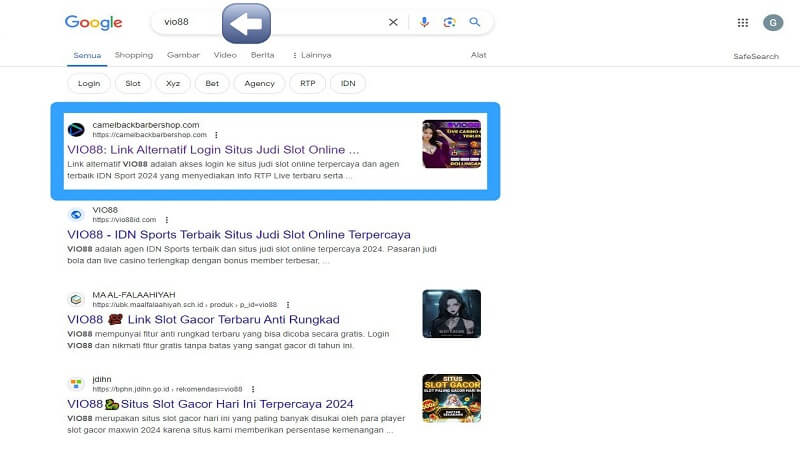The width and height of the screenshot is (800, 450).
Task: Open VIO88 IDN Sports Terbaik result title
Action: pyautogui.click(x=239, y=235)
